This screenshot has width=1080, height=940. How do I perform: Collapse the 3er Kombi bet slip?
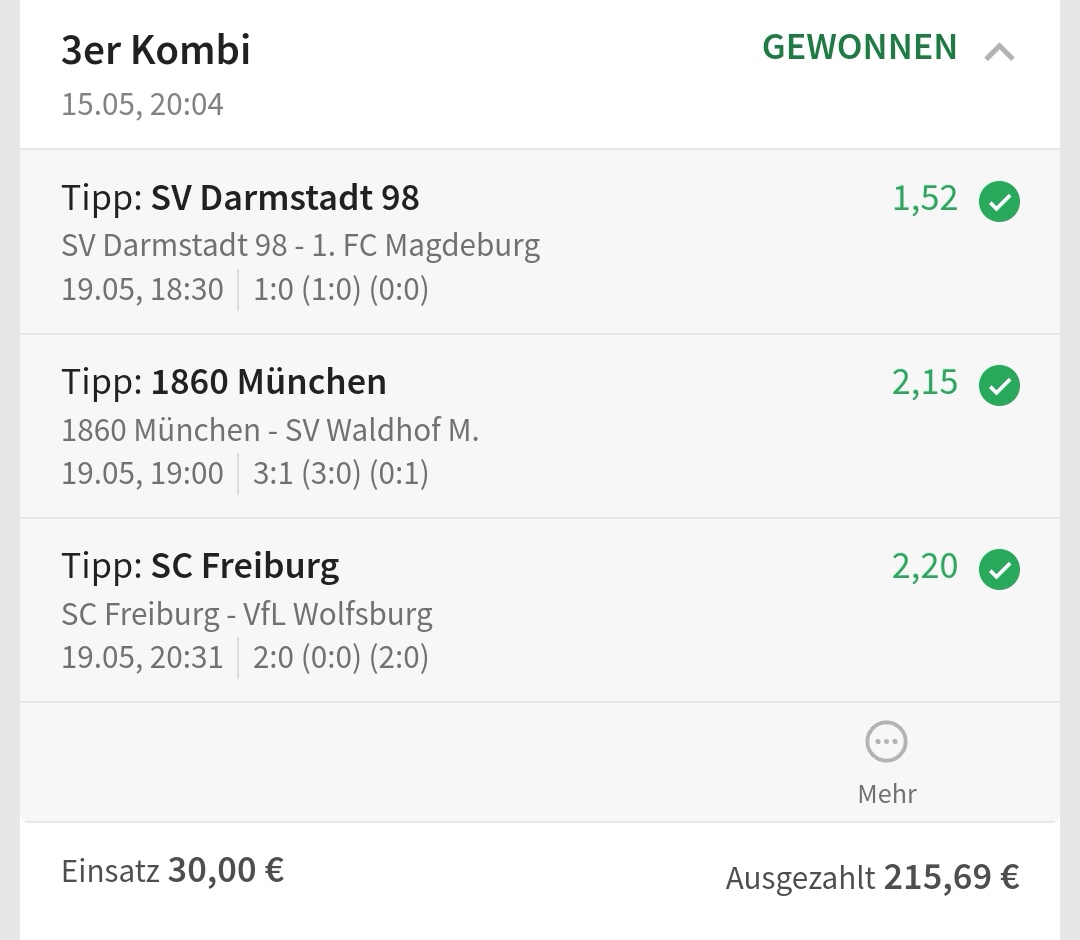[x=999, y=52]
